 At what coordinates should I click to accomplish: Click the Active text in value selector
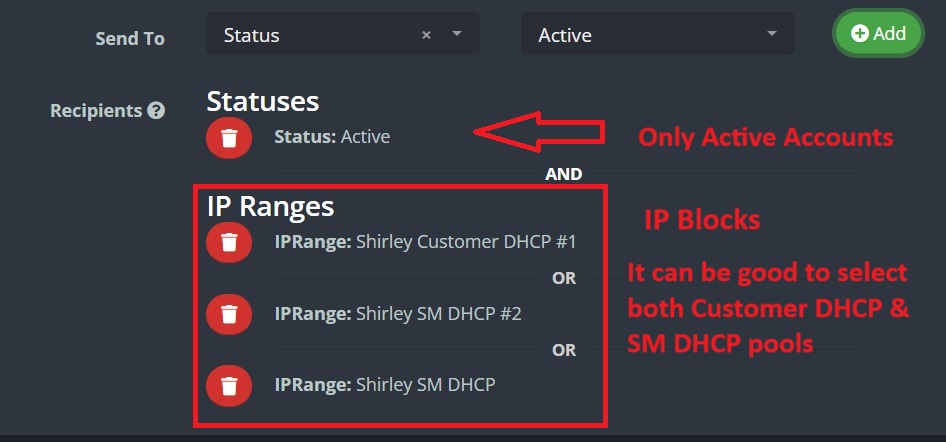565,36
